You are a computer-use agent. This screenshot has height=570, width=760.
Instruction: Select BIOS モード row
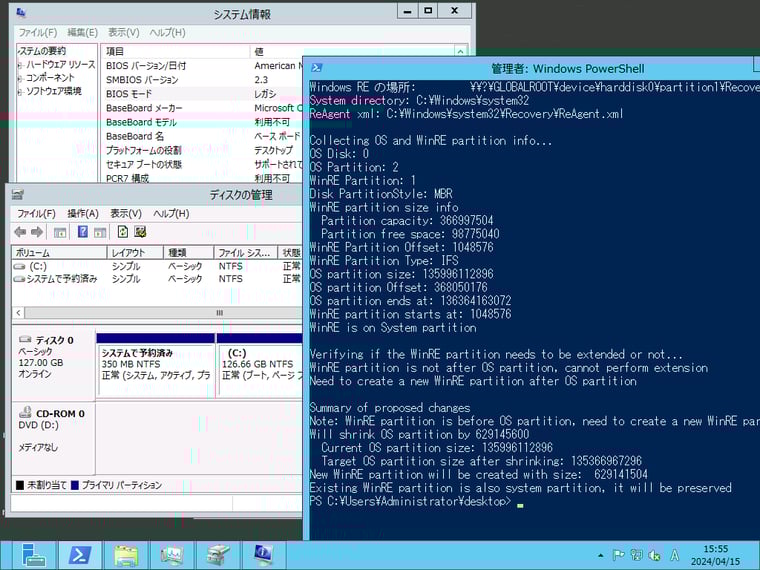(202, 94)
